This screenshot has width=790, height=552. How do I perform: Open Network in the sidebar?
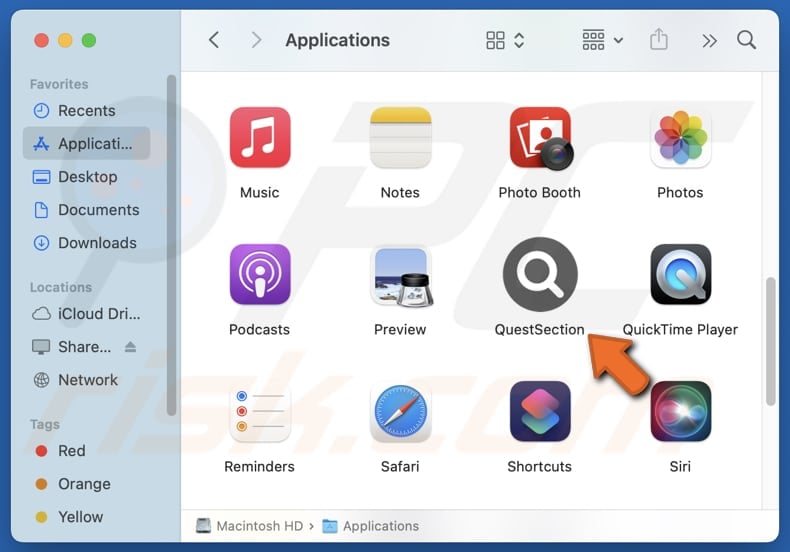[87, 380]
